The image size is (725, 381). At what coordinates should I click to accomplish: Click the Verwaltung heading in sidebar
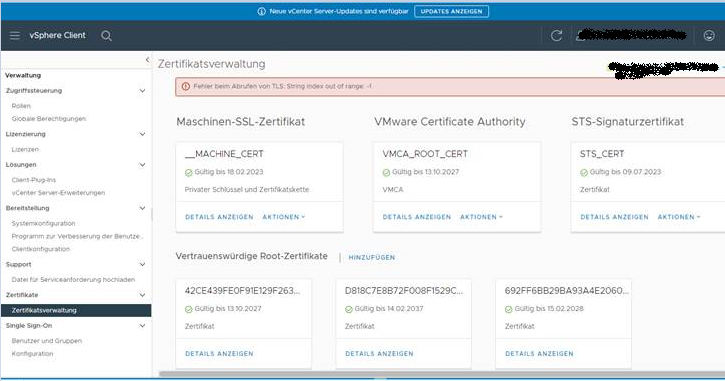(23, 75)
